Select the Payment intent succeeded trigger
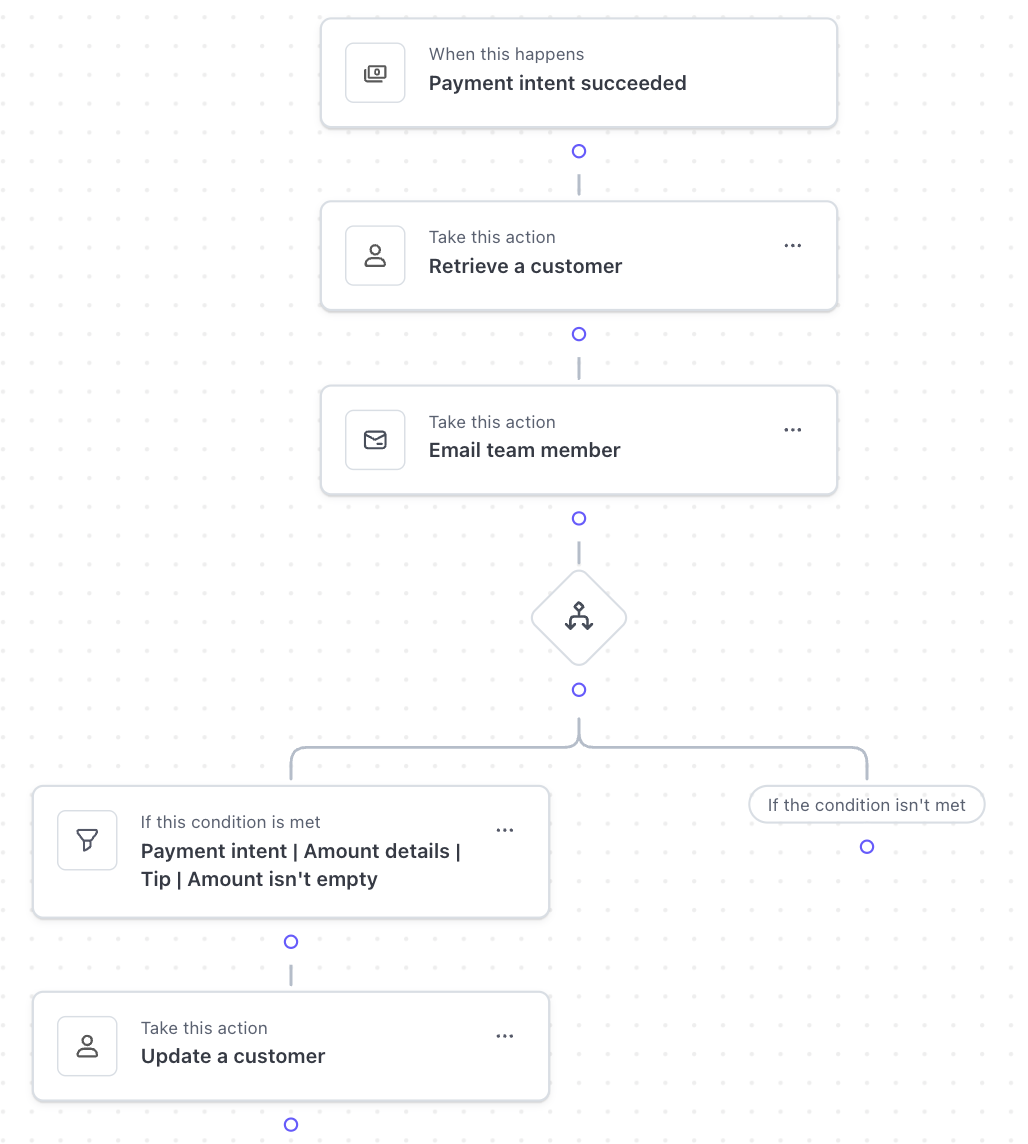This screenshot has height=1144, width=1028. point(557,83)
